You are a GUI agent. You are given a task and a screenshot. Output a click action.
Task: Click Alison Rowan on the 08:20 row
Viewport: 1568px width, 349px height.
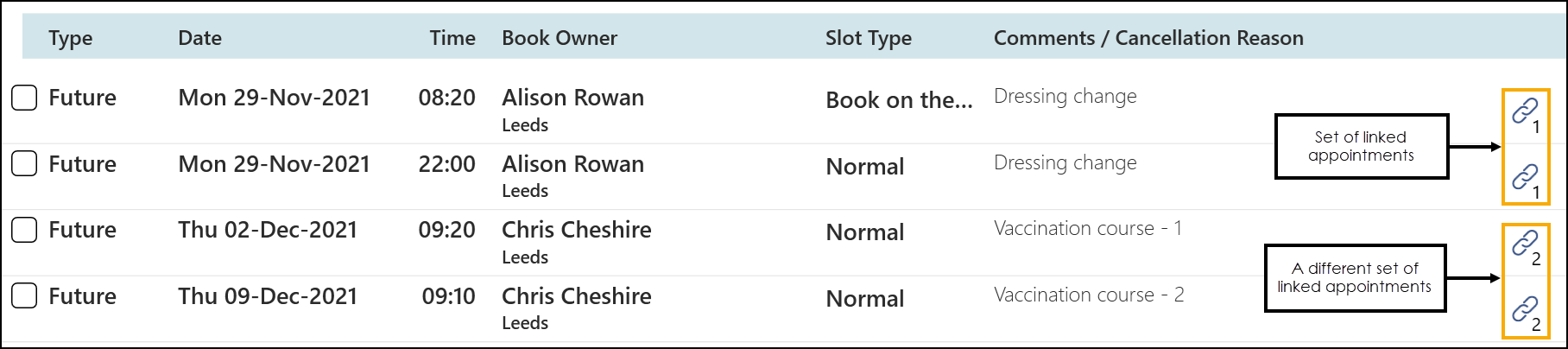point(572,98)
